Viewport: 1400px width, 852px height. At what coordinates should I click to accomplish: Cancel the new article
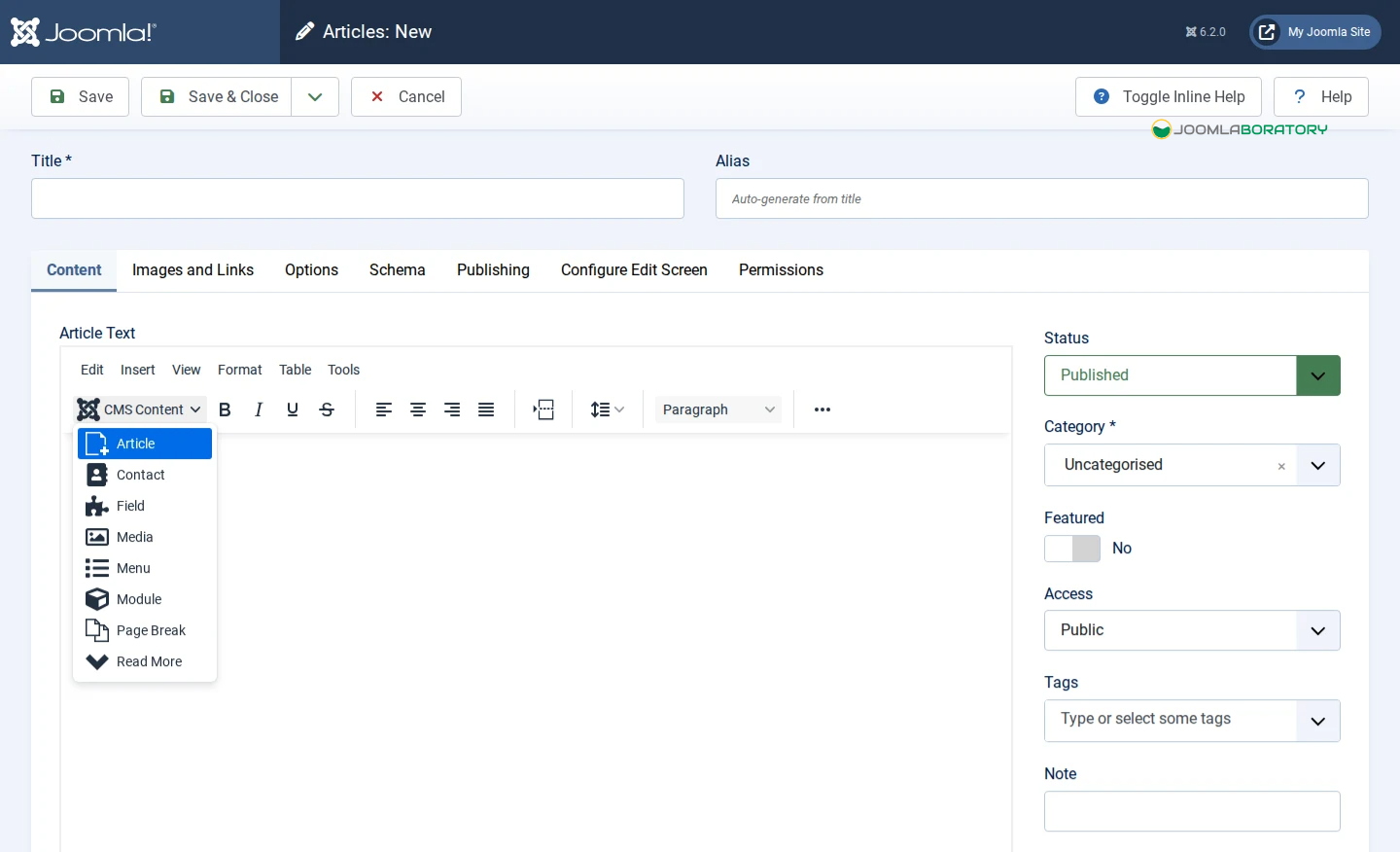pyautogui.click(x=406, y=96)
